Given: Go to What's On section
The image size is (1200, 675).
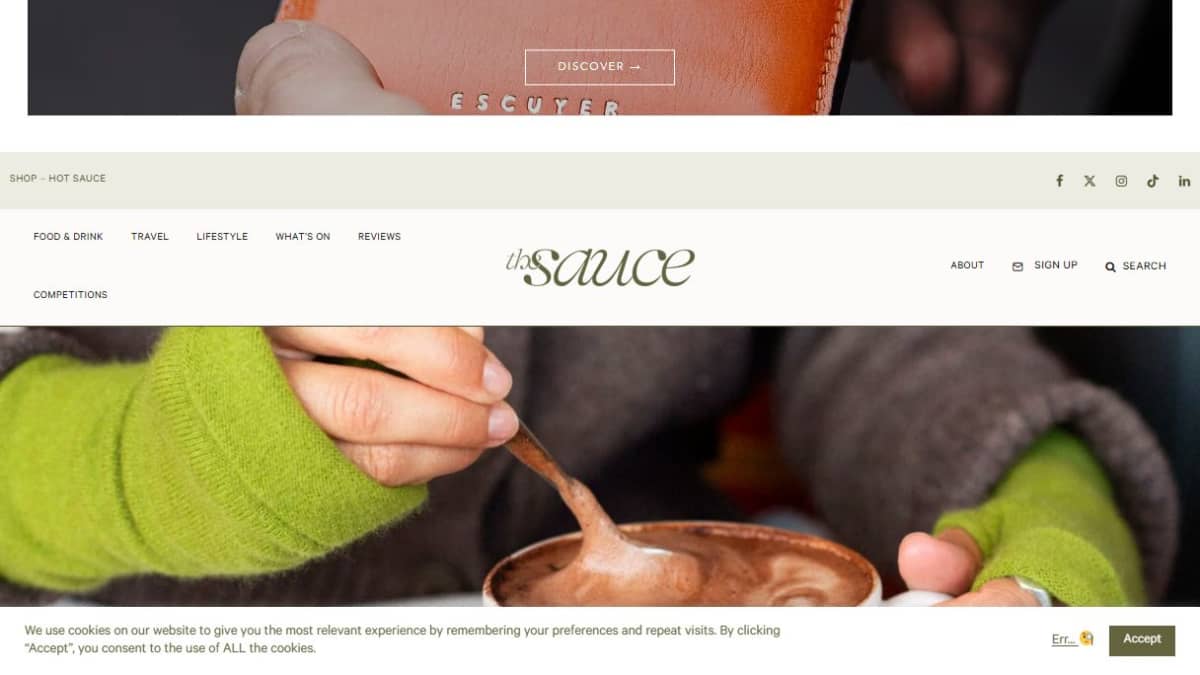Looking at the screenshot, I should [303, 237].
